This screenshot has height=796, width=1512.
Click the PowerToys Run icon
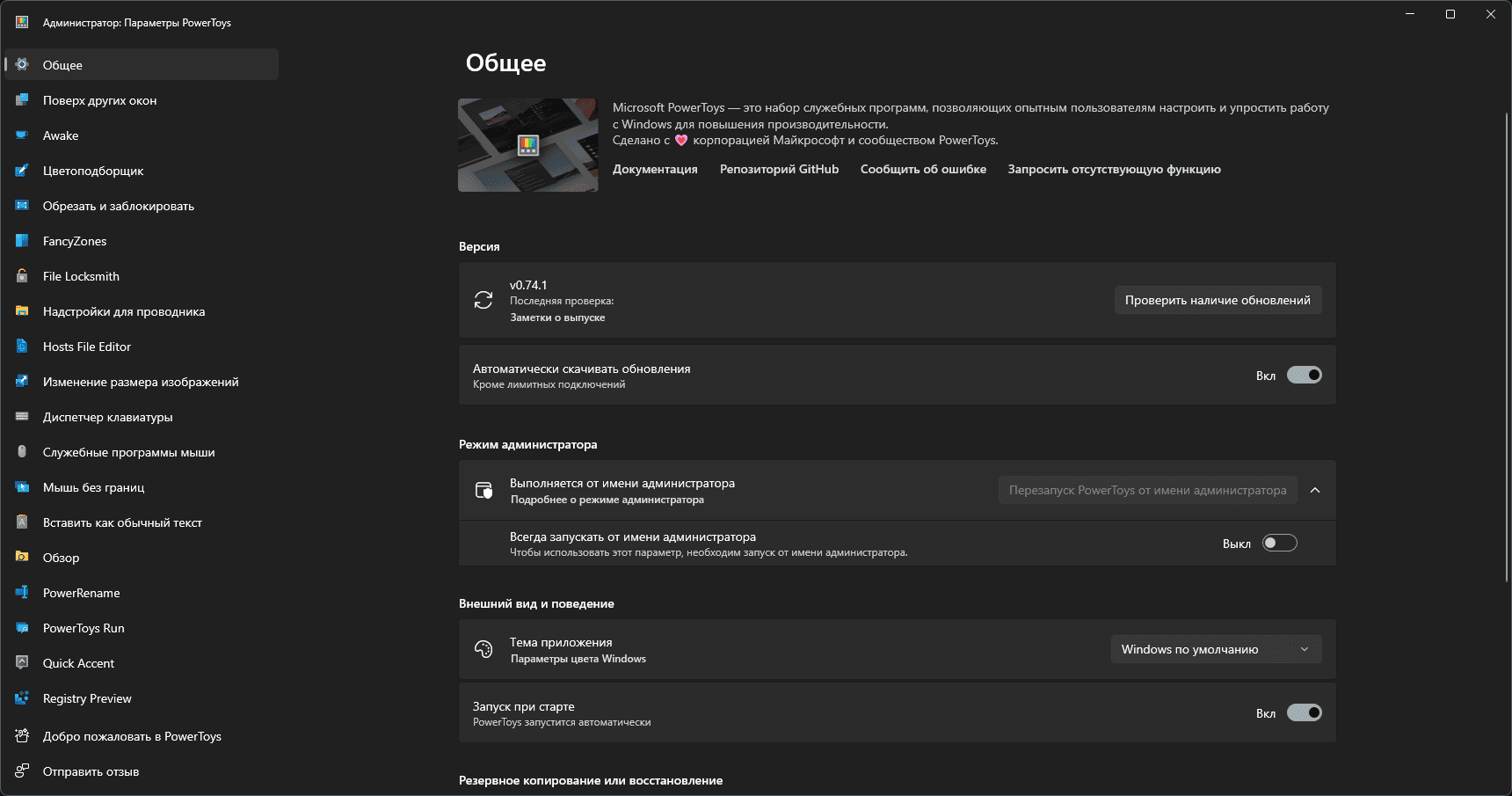[x=22, y=627]
